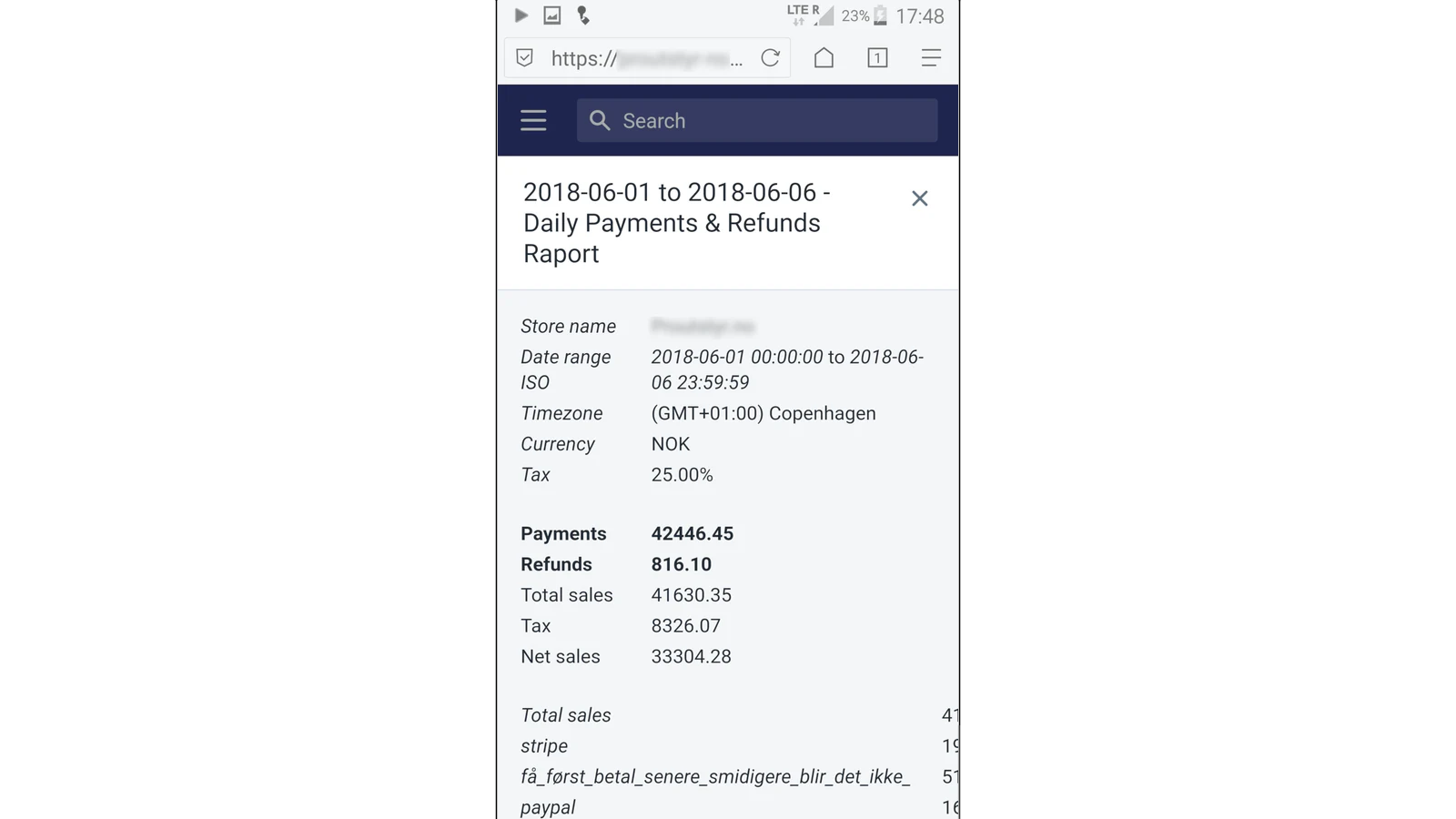Click the Date range ISO value

click(x=787, y=369)
